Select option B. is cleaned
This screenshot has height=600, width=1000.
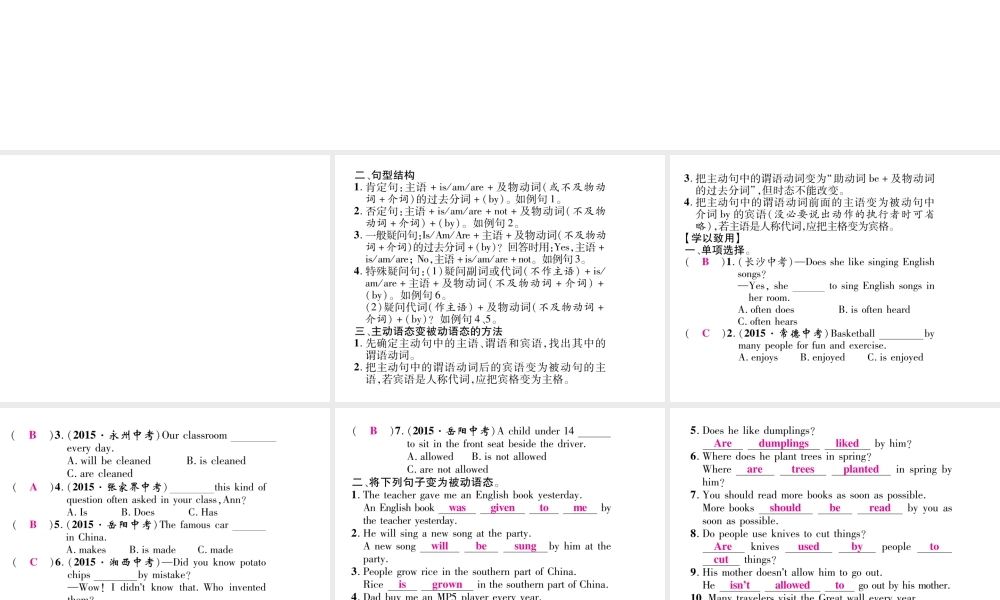pos(216,460)
